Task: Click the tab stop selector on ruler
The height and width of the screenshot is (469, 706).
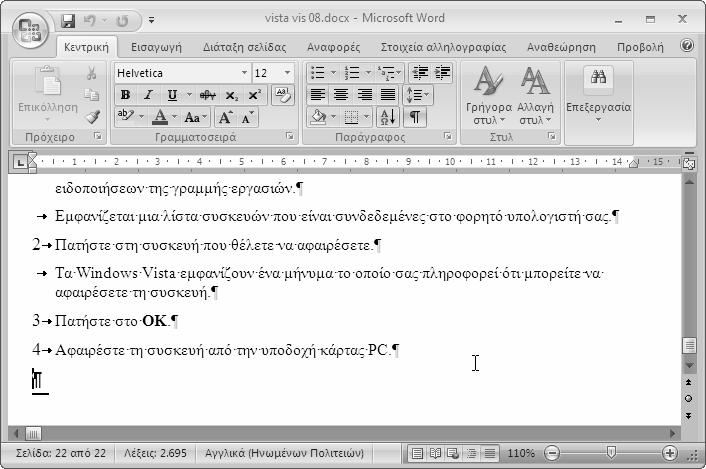Action: point(19,162)
